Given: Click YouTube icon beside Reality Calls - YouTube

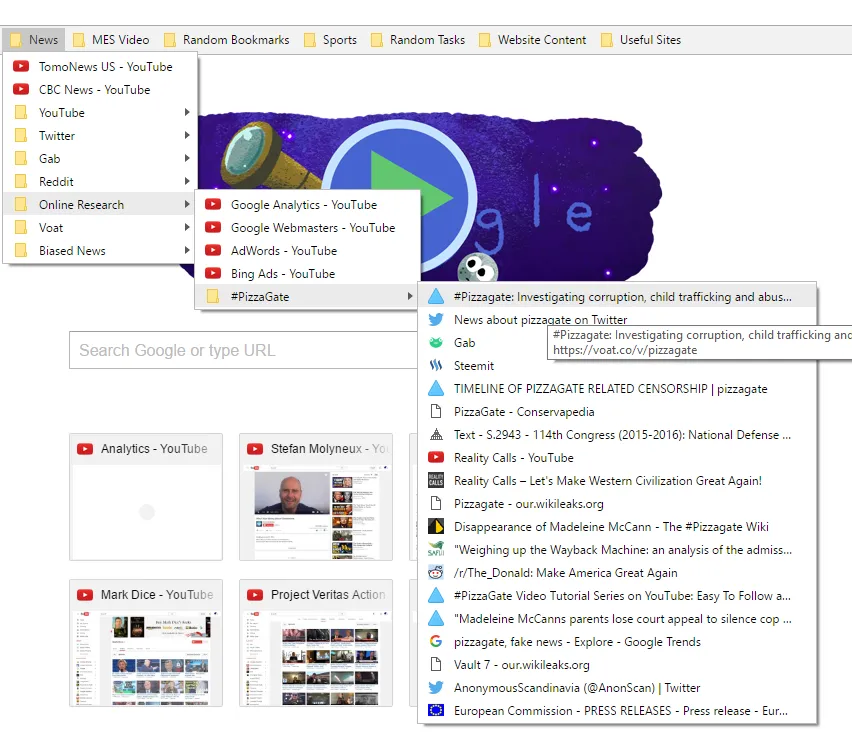Looking at the screenshot, I should 436,457.
